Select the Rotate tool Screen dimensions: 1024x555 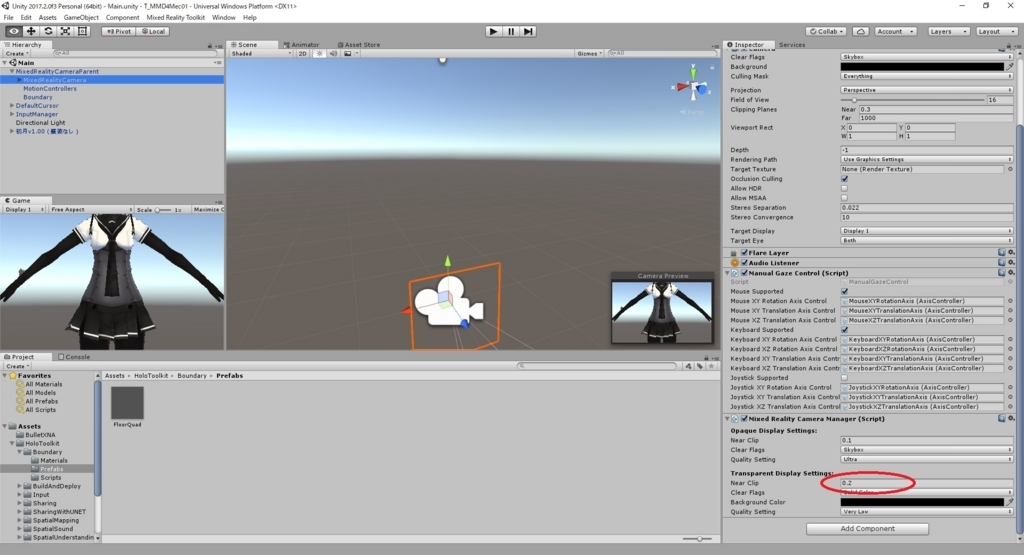[x=48, y=31]
